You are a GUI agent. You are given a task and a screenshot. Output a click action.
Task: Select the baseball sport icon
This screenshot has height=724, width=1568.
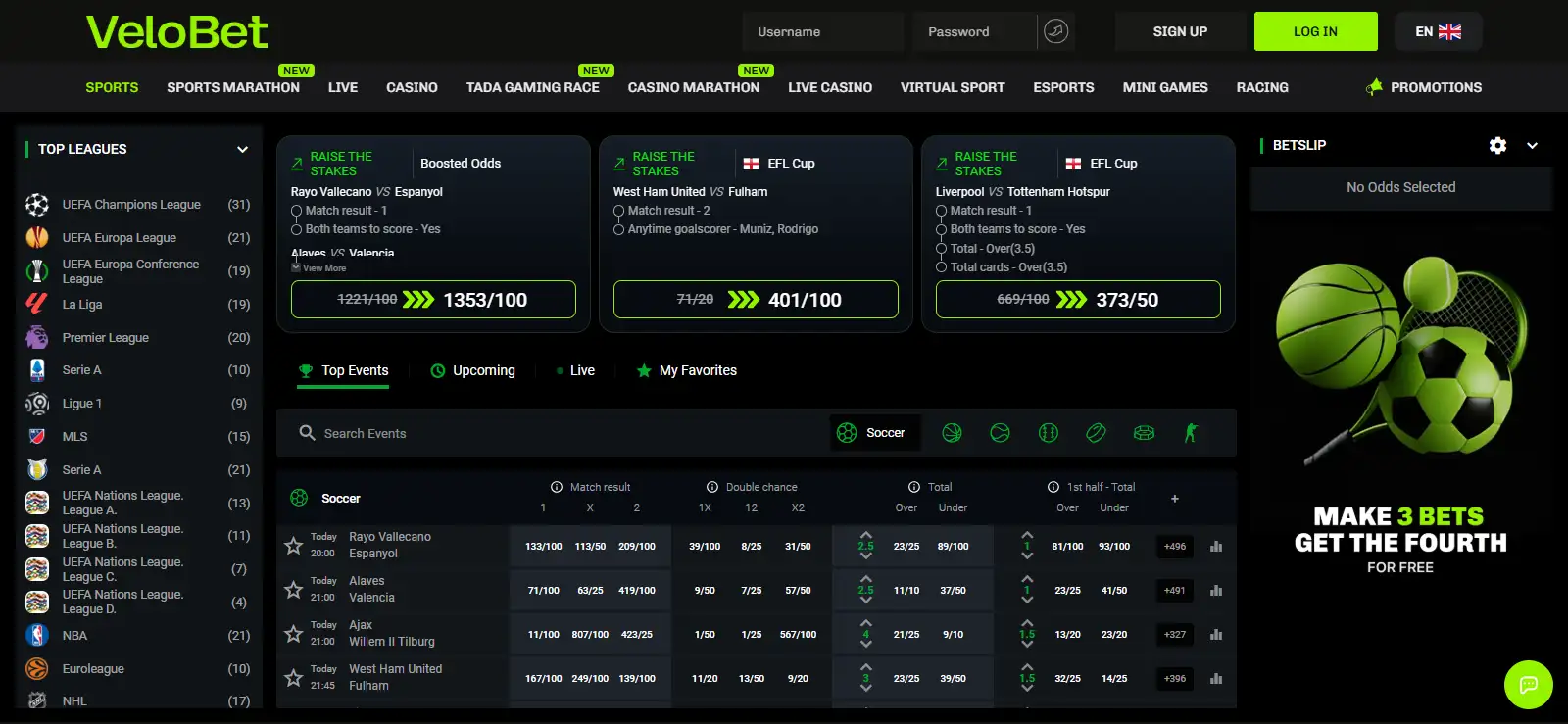pos(1048,432)
